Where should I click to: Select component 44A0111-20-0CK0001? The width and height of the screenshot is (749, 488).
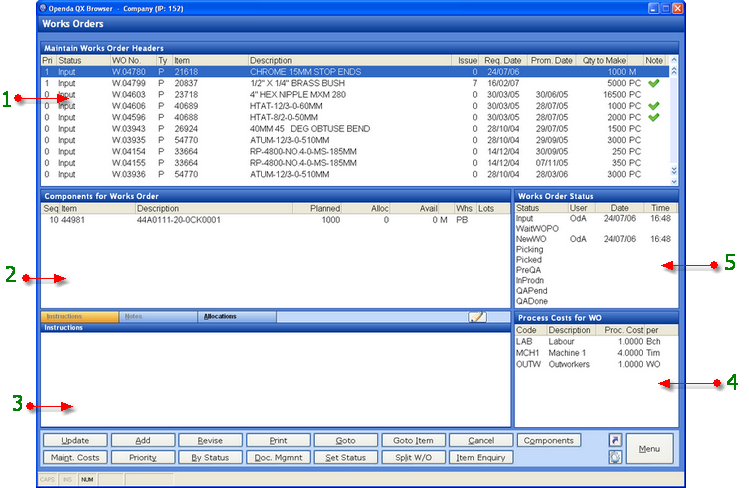pyautogui.click(x=276, y=220)
